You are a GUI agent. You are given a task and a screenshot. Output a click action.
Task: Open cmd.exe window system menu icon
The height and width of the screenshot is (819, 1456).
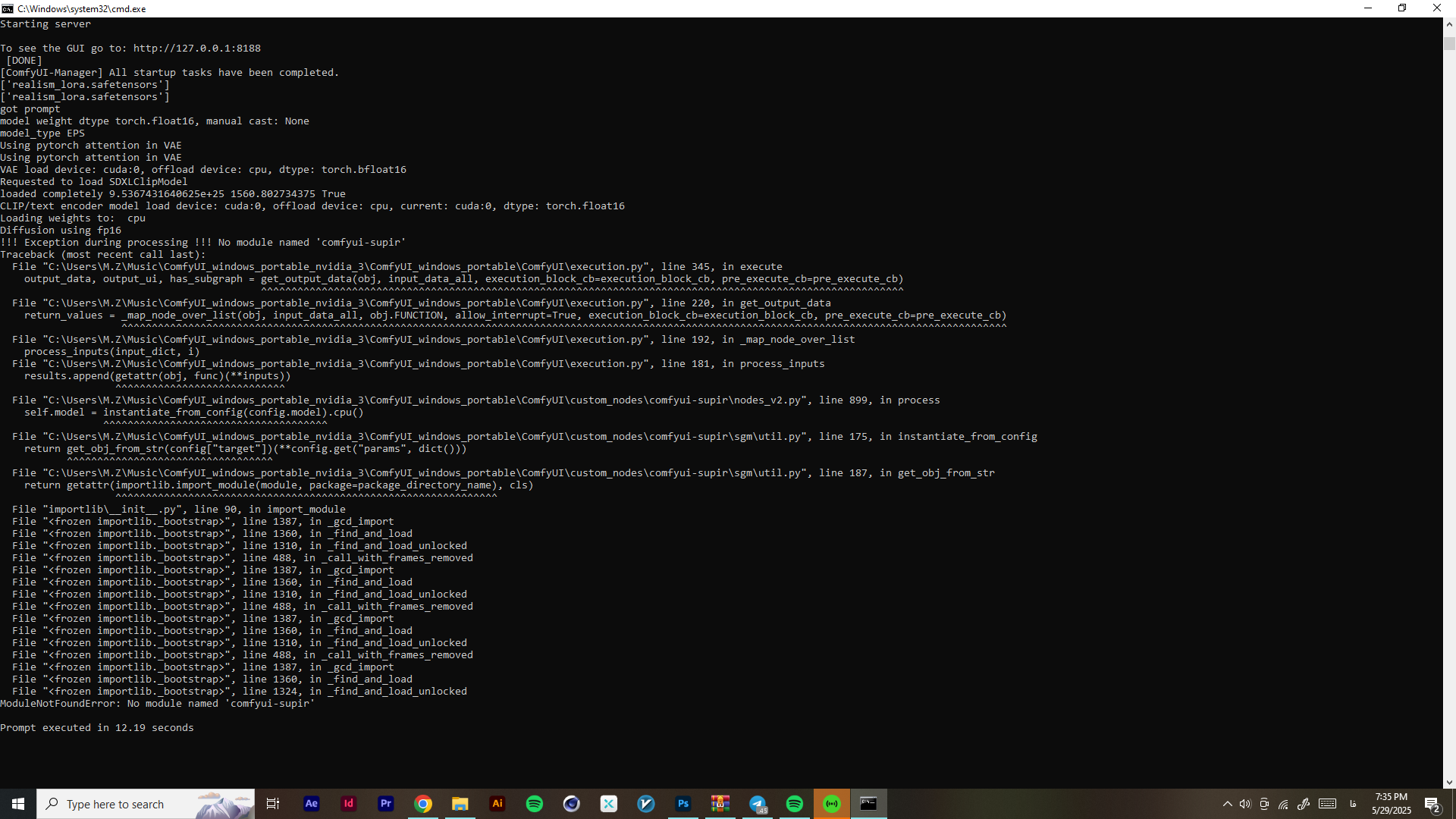pos(8,8)
